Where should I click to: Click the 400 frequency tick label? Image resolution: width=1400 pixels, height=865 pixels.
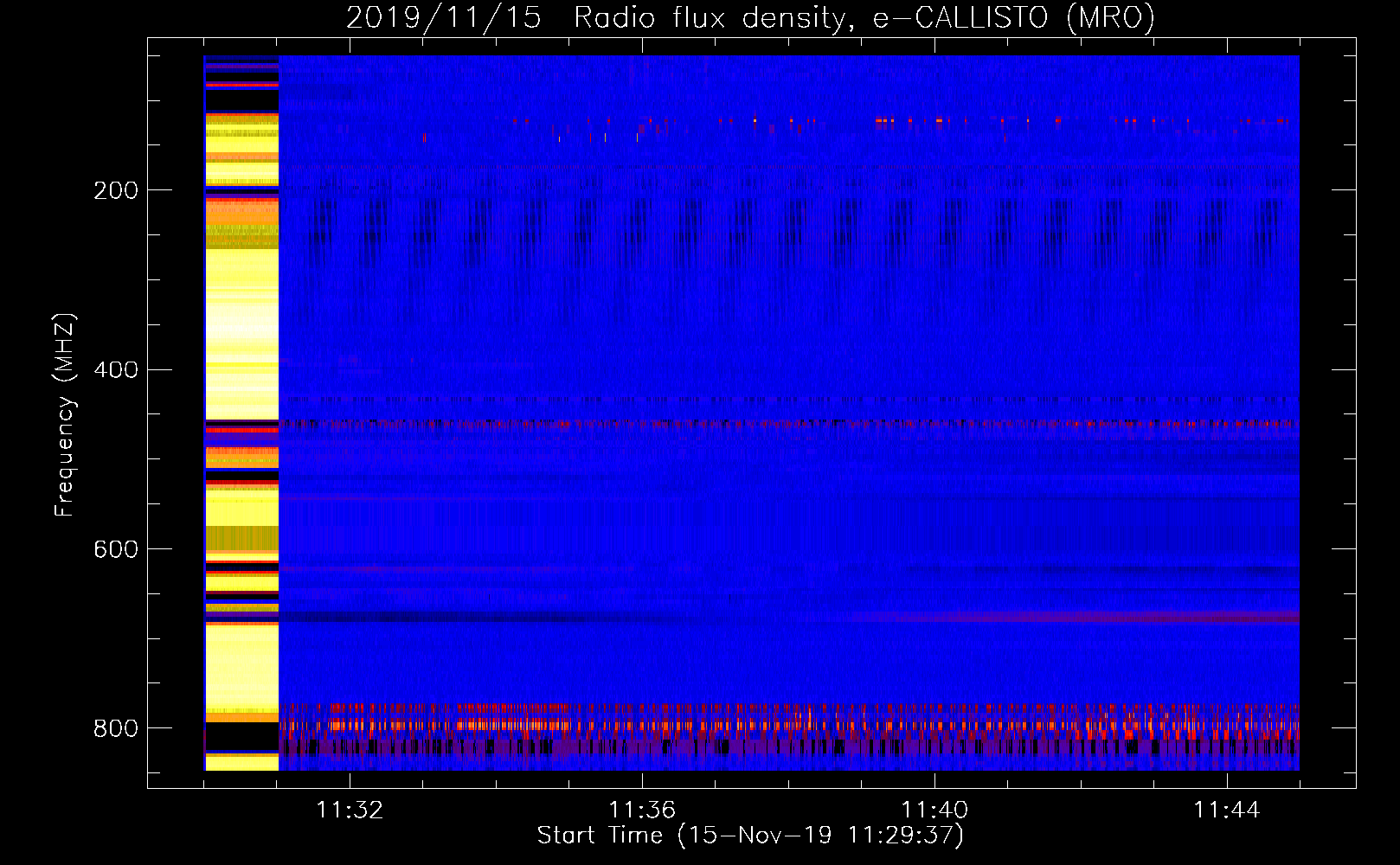click(115, 370)
